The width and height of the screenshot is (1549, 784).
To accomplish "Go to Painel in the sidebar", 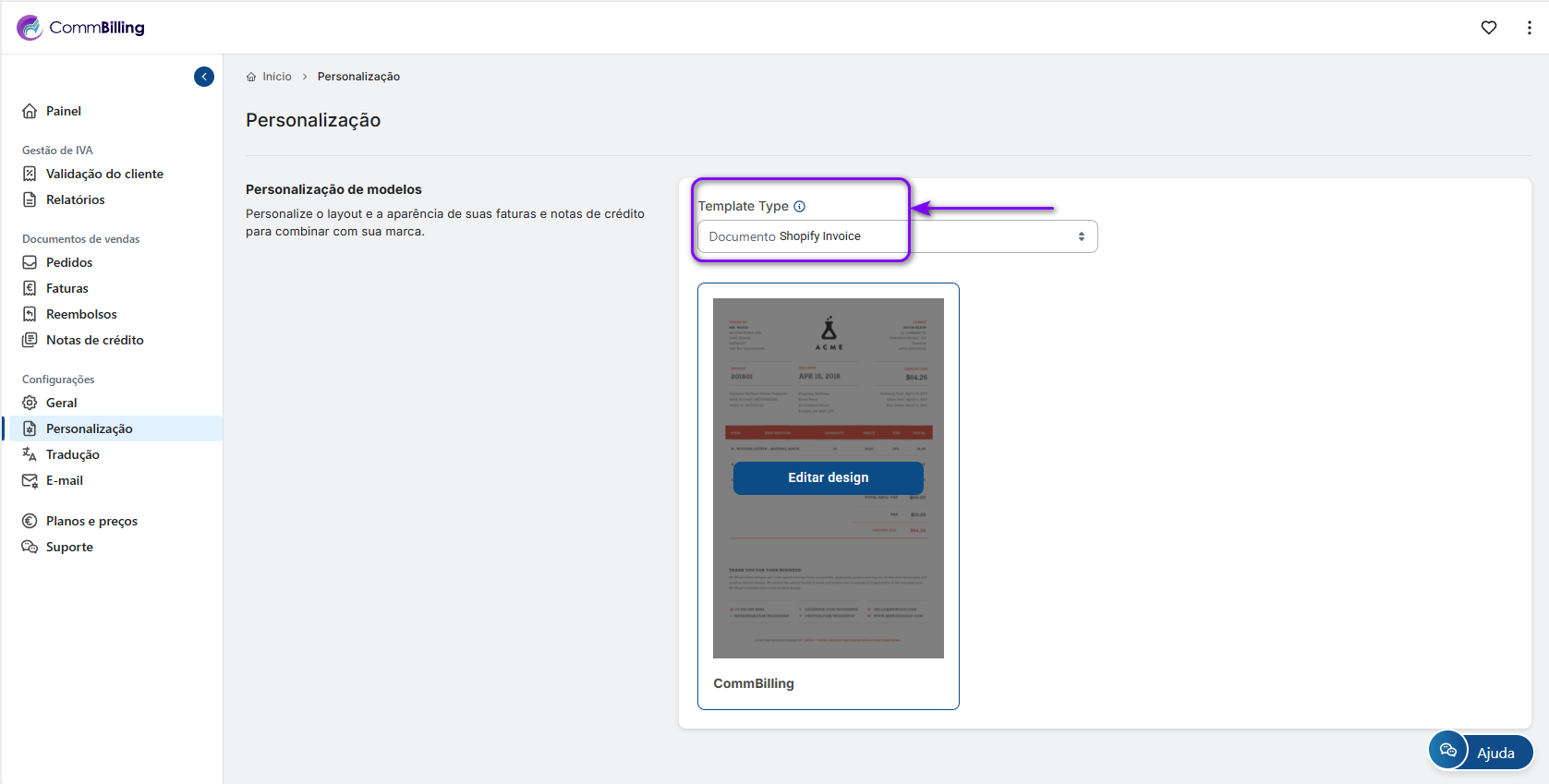I will (64, 111).
